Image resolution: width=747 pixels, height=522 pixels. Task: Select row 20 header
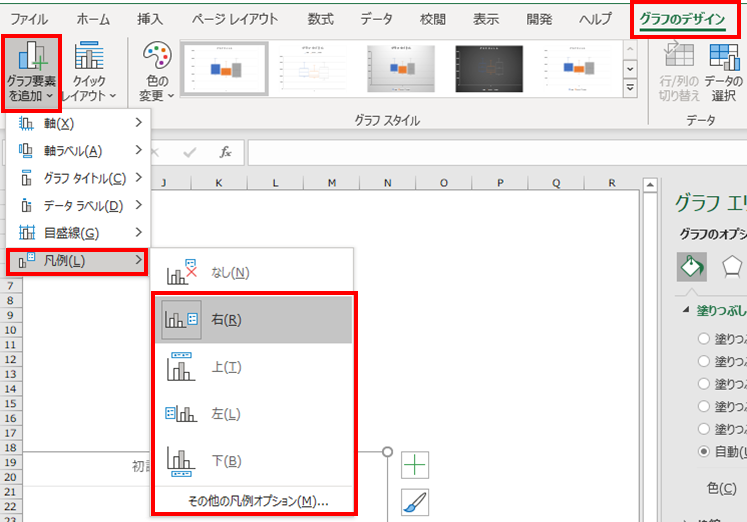coord(10,477)
